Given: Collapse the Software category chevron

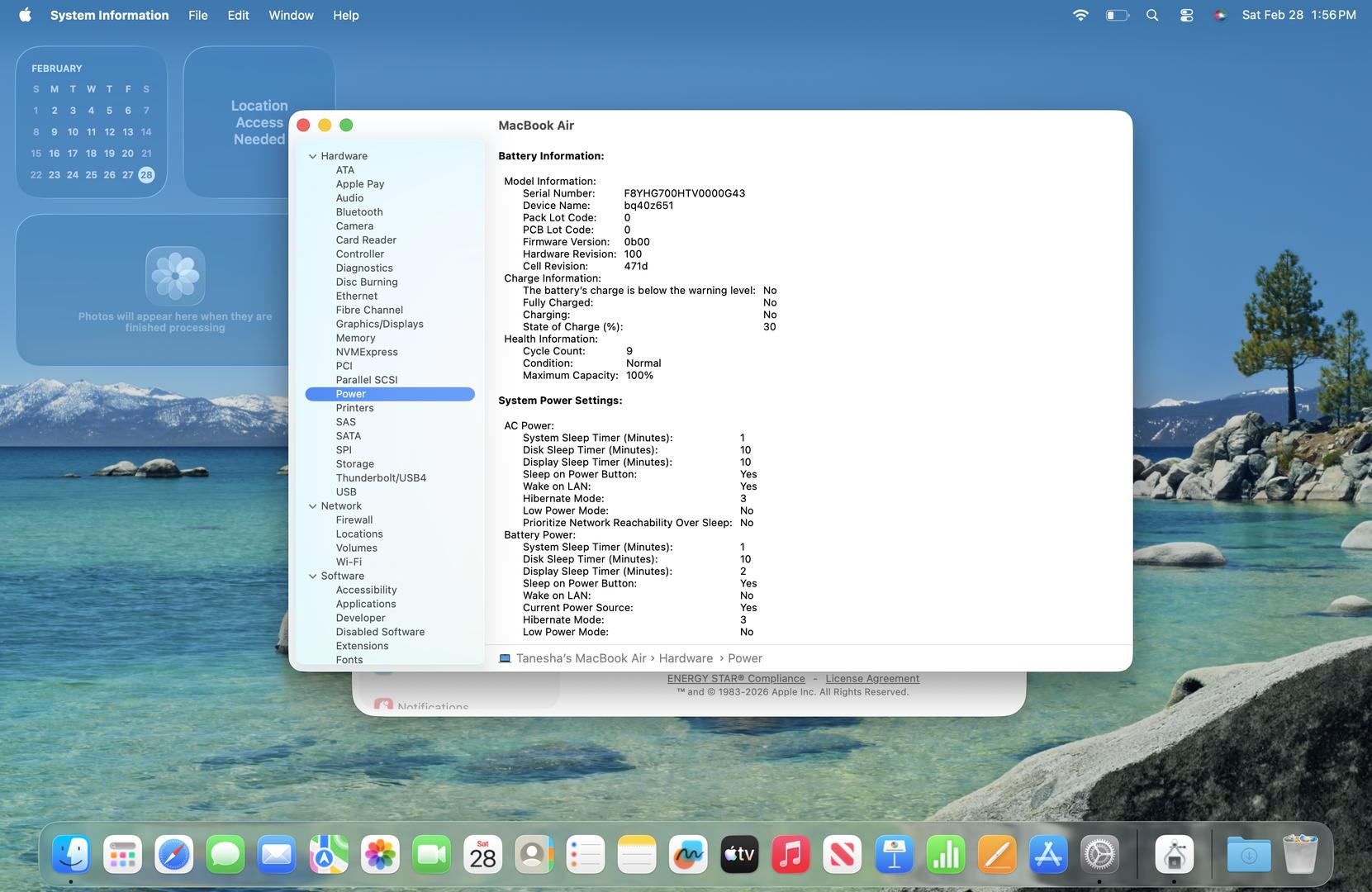Looking at the screenshot, I should point(313,576).
